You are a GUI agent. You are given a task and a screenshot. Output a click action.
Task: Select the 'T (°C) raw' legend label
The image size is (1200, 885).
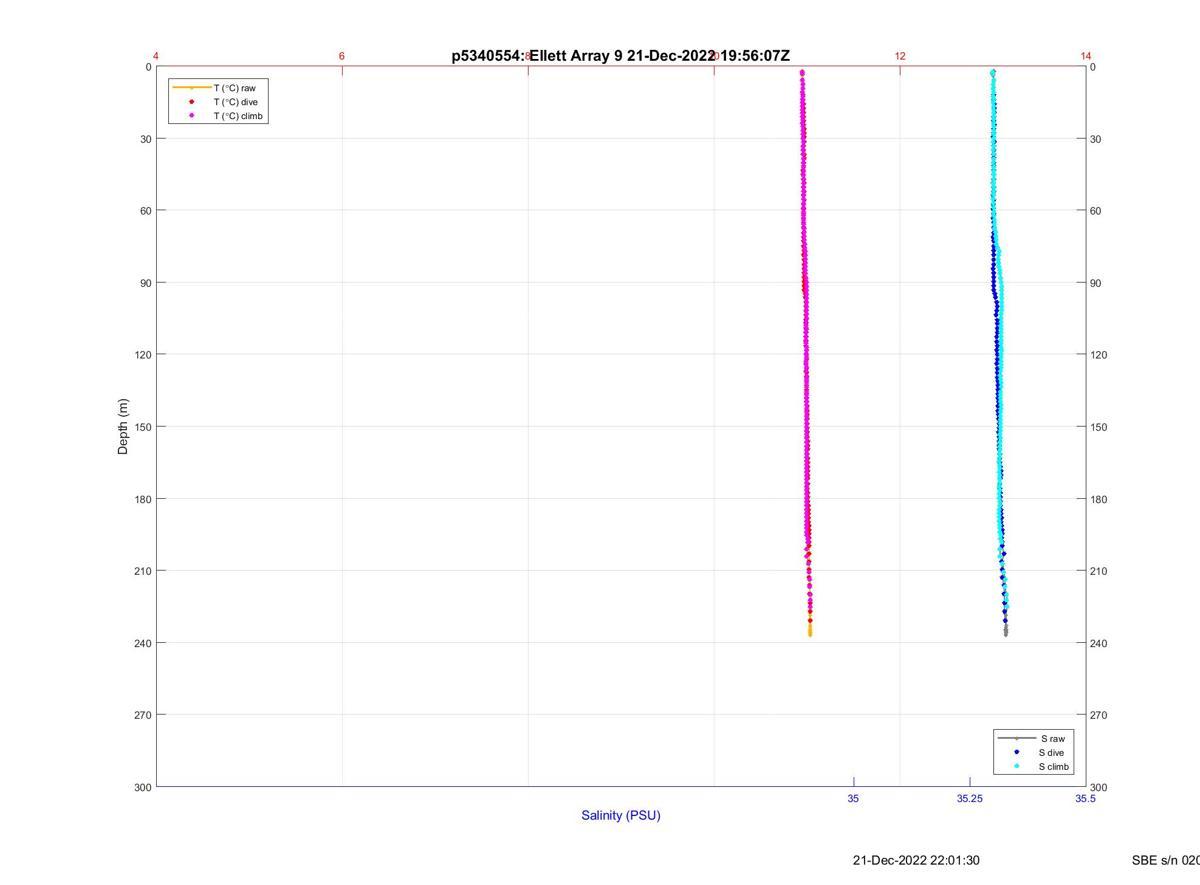234,88
